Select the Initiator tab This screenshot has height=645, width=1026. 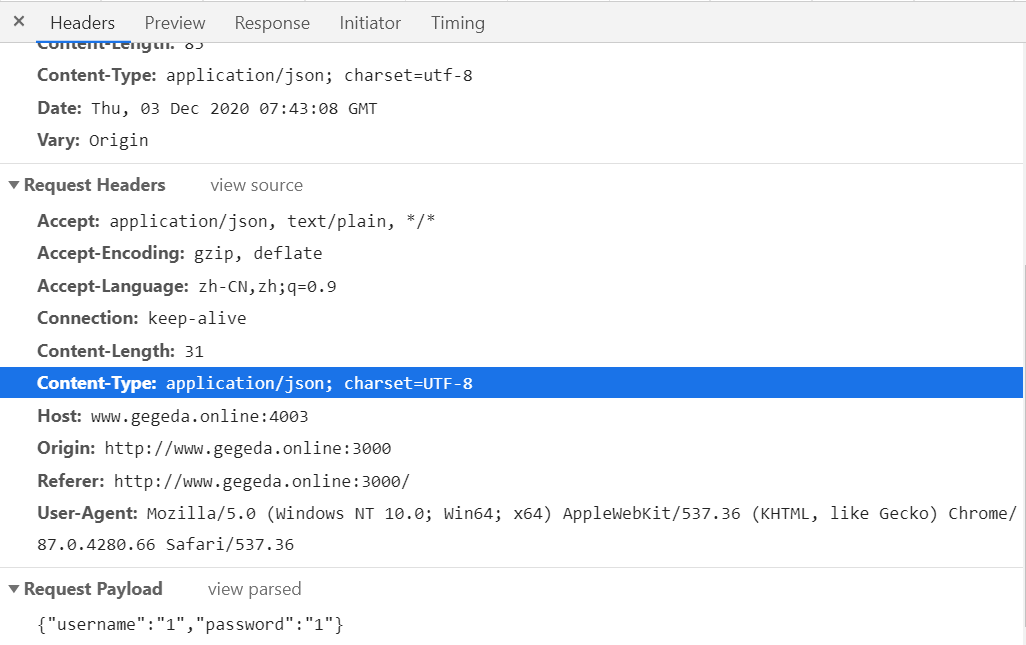click(370, 22)
